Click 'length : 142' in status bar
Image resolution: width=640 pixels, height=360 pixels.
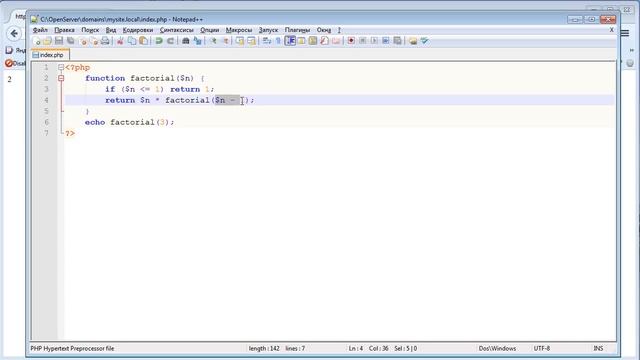click(264, 349)
